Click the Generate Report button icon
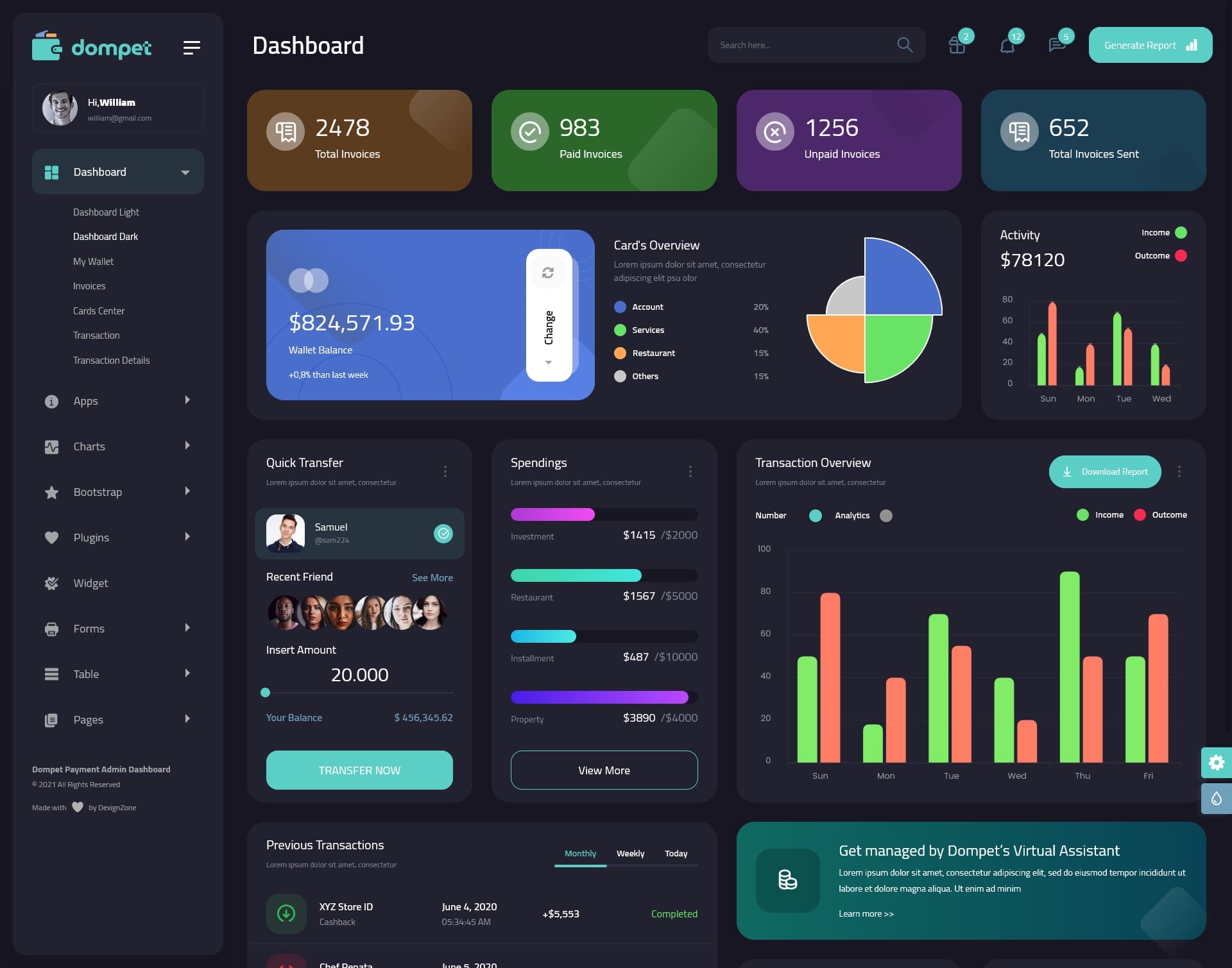This screenshot has width=1232, height=968. click(x=1191, y=45)
